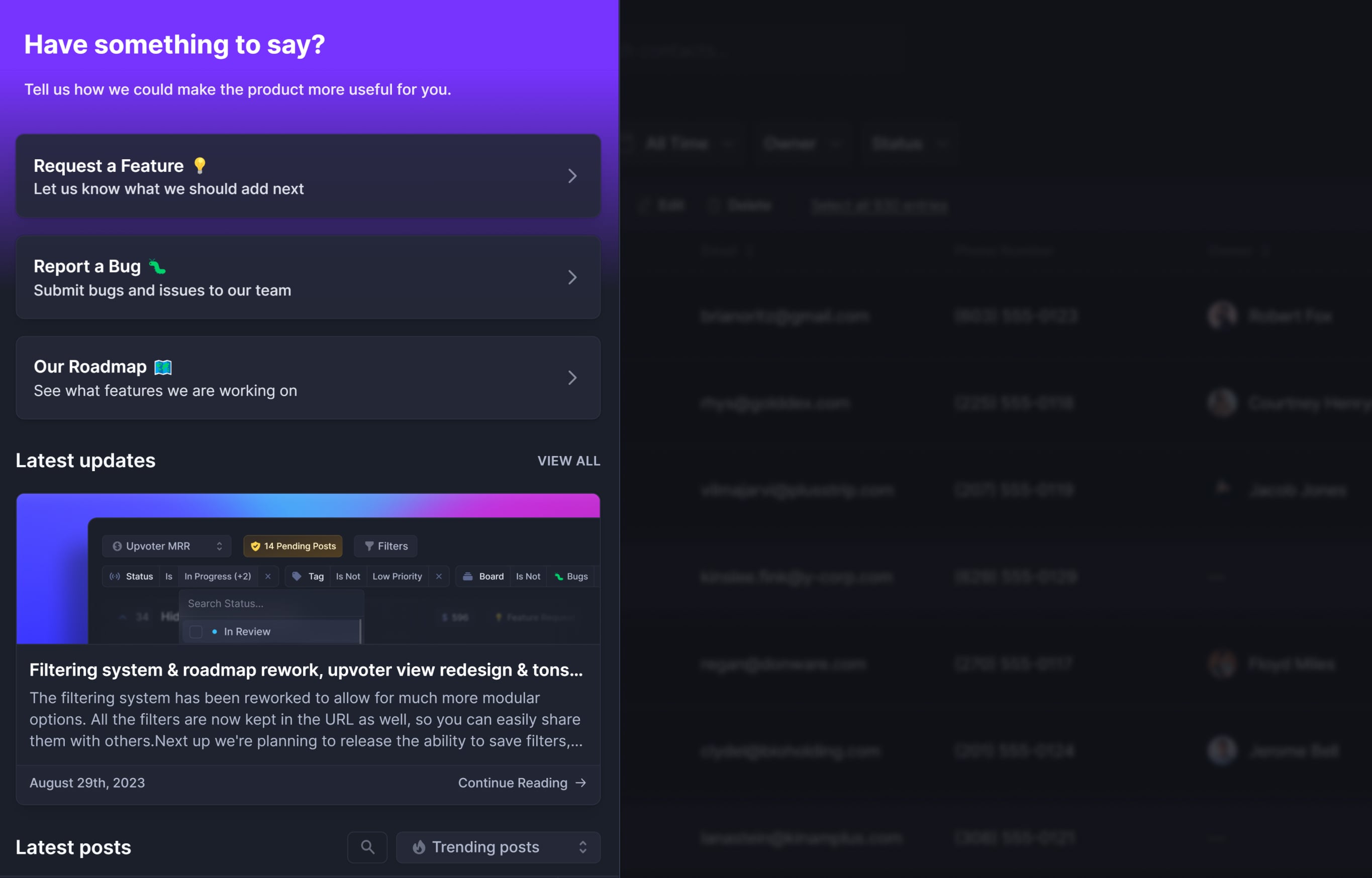Click the map icon beside Our Roadmap
Screen dimensions: 1372x878
pos(163,367)
